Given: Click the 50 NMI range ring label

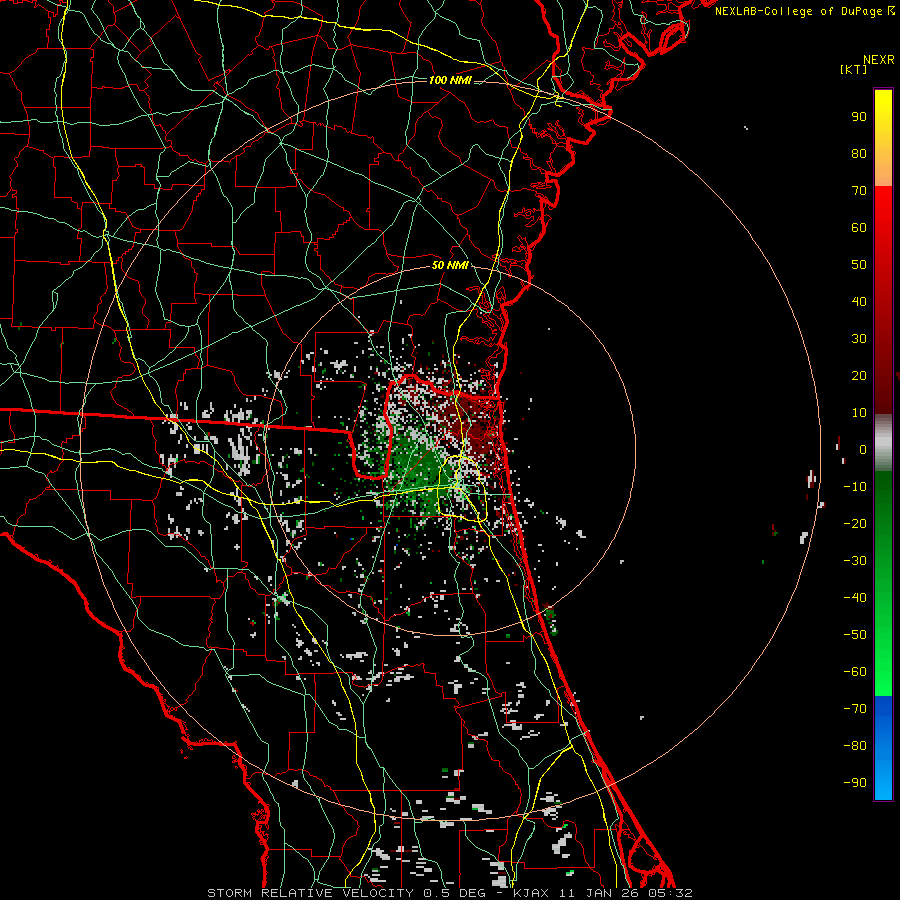Looking at the screenshot, I should tap(450, 265).
